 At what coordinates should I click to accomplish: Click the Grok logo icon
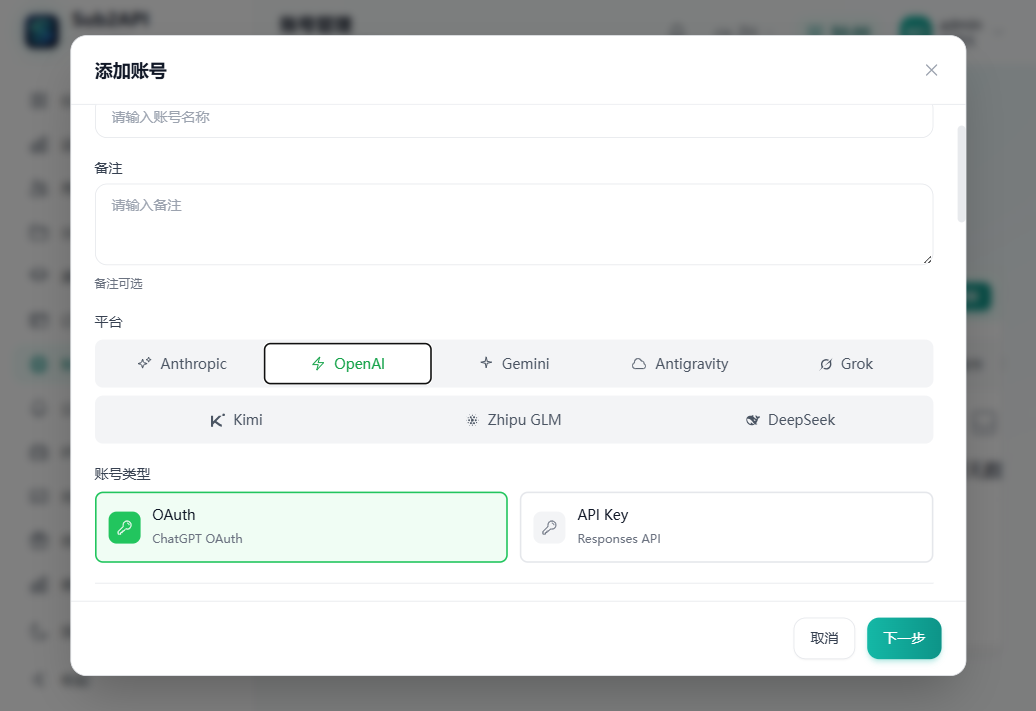826,364
